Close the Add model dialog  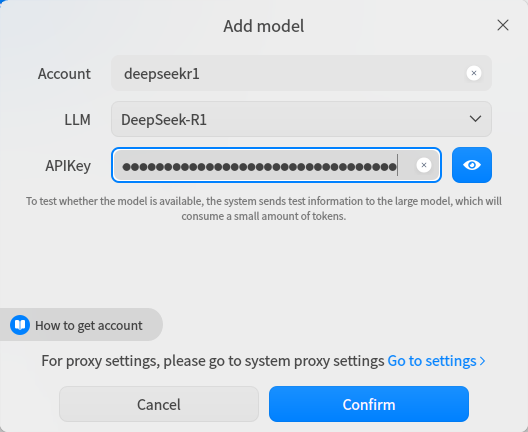503,25
